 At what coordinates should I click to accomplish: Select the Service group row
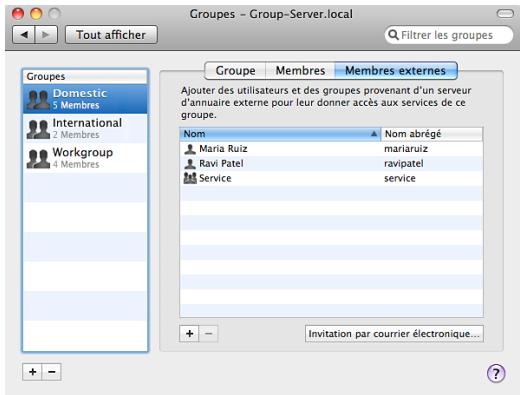click(x=331, y=178)
